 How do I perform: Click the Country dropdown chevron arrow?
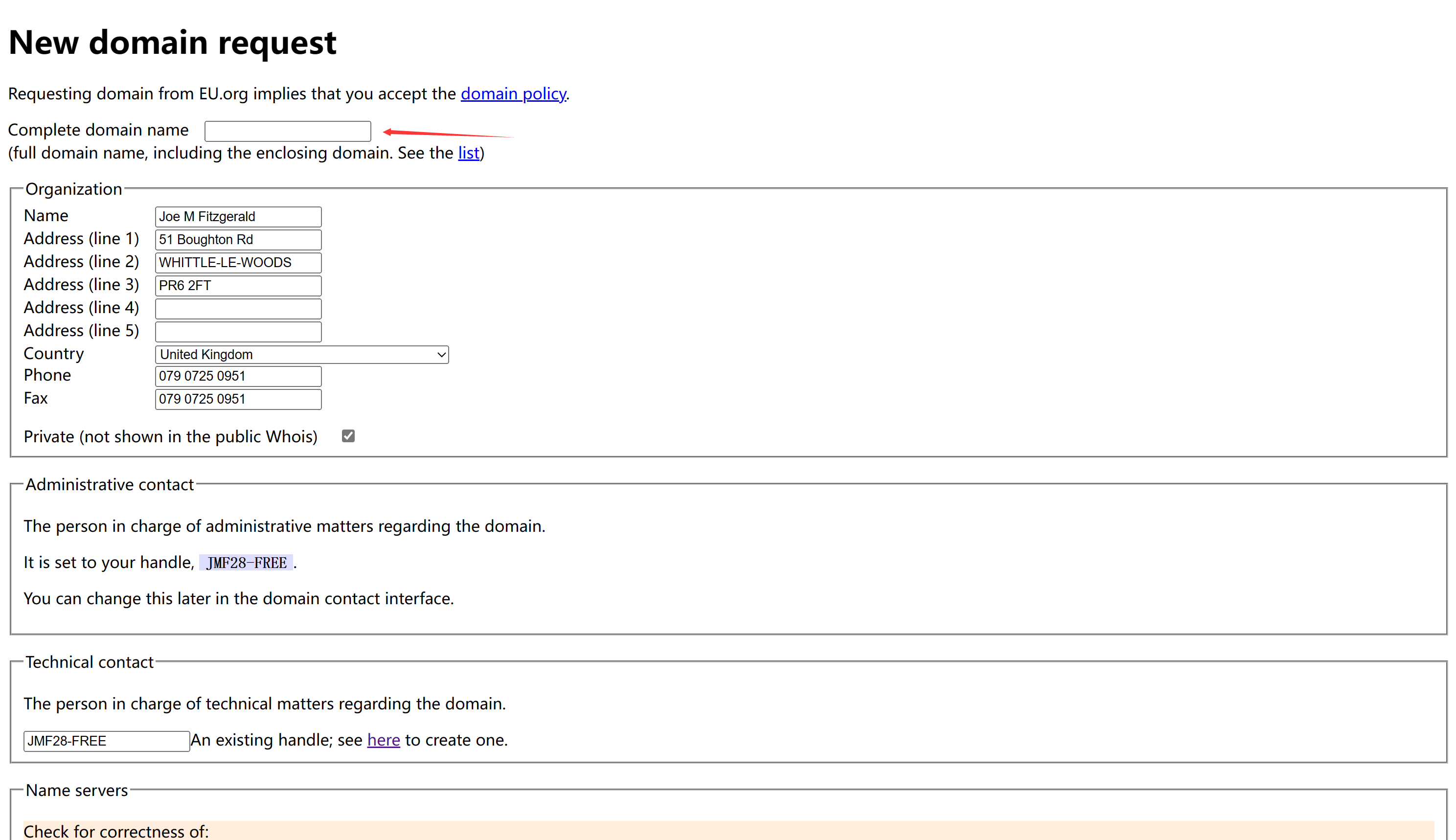[x=441, y=354]
